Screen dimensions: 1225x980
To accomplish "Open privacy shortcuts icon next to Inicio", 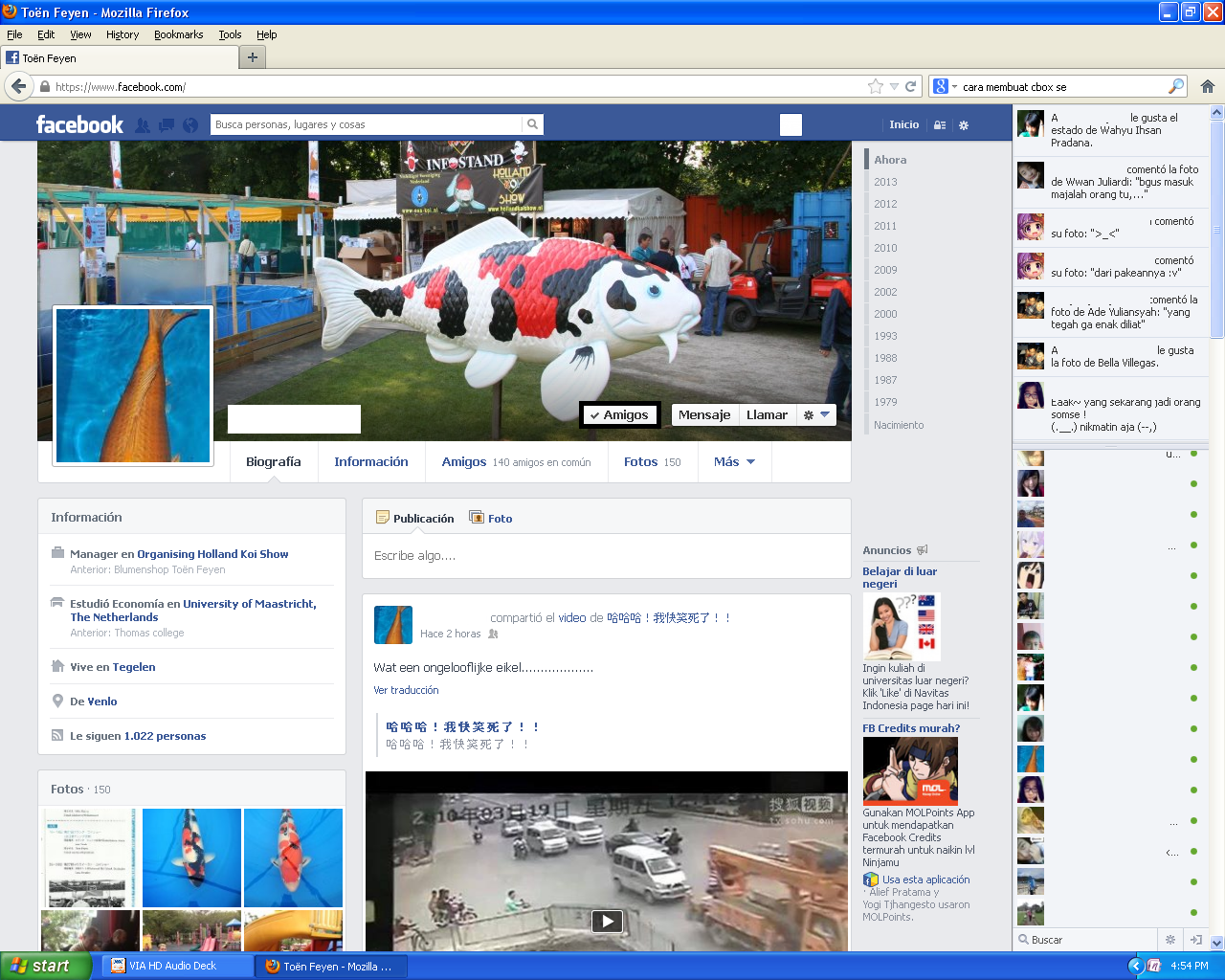I will pos(940,125).
